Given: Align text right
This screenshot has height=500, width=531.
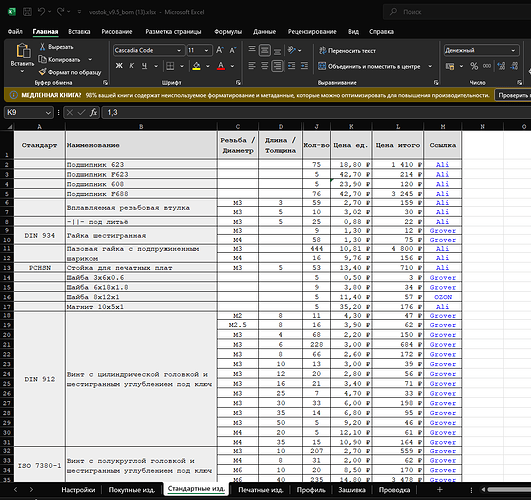Looking at the screenshot, I should 277,66.
